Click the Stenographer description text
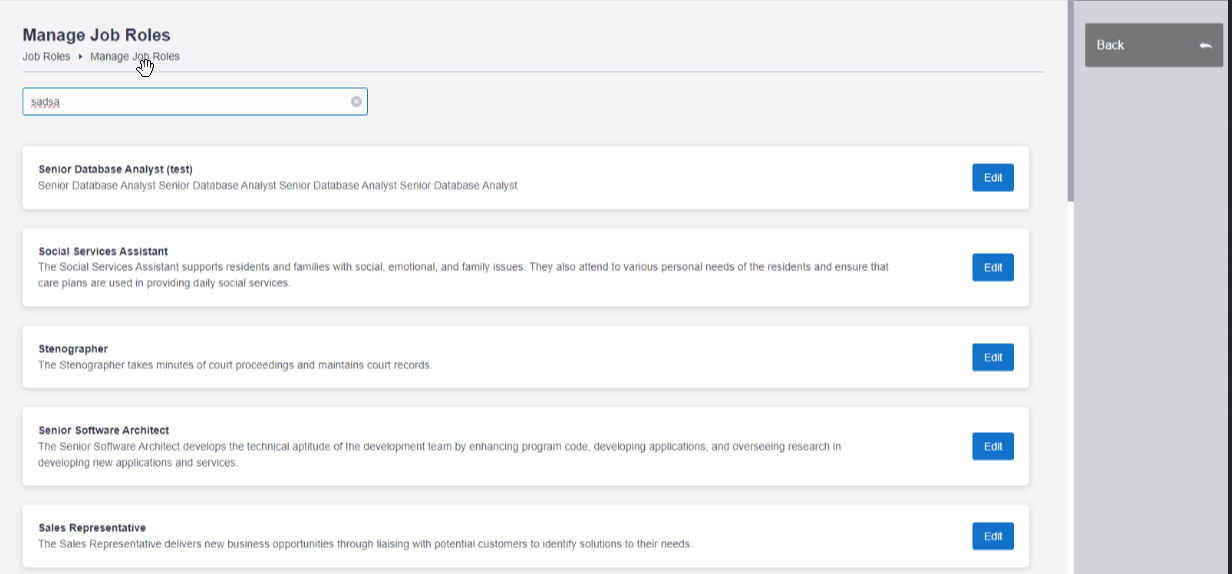The image size is (1232, 574). pos(235,365)
